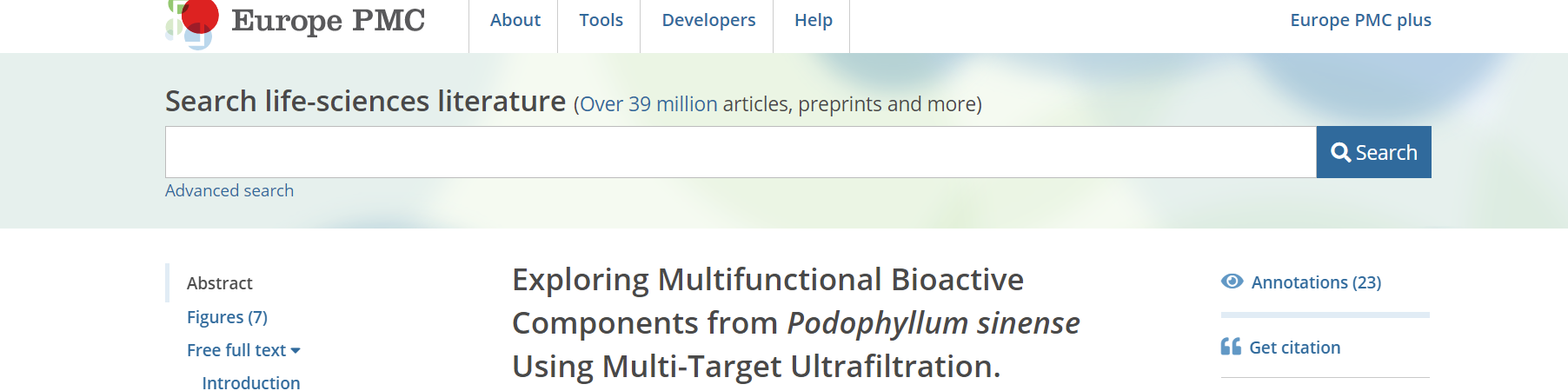Follow the Europe PMC plus link
The image size is (1568, 391).
pos(1360,20)
